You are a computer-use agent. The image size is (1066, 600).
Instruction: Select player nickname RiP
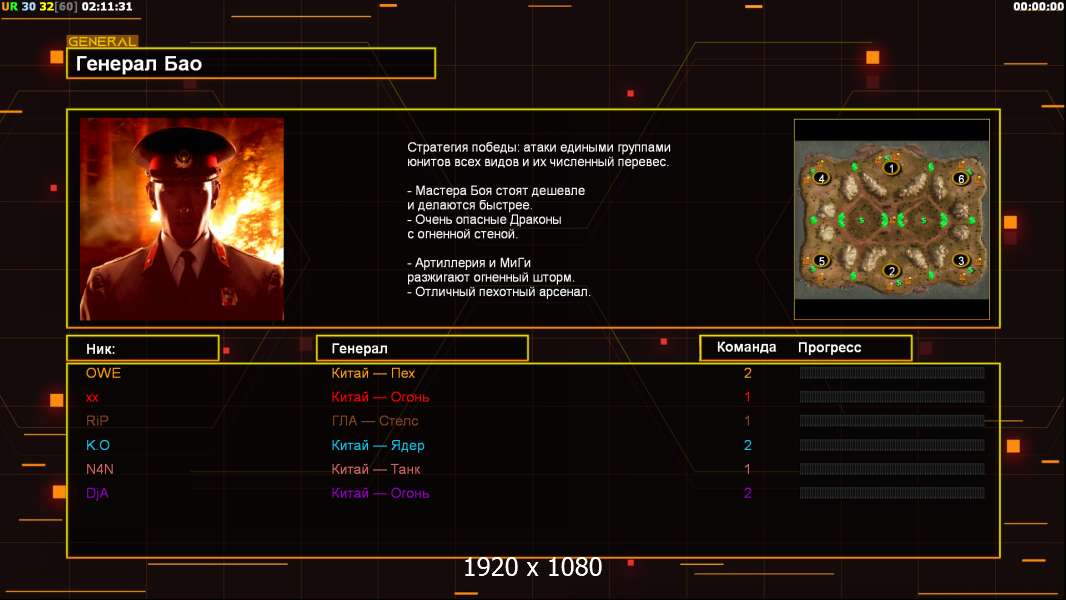pyautogui.click(x=97, y=421)
